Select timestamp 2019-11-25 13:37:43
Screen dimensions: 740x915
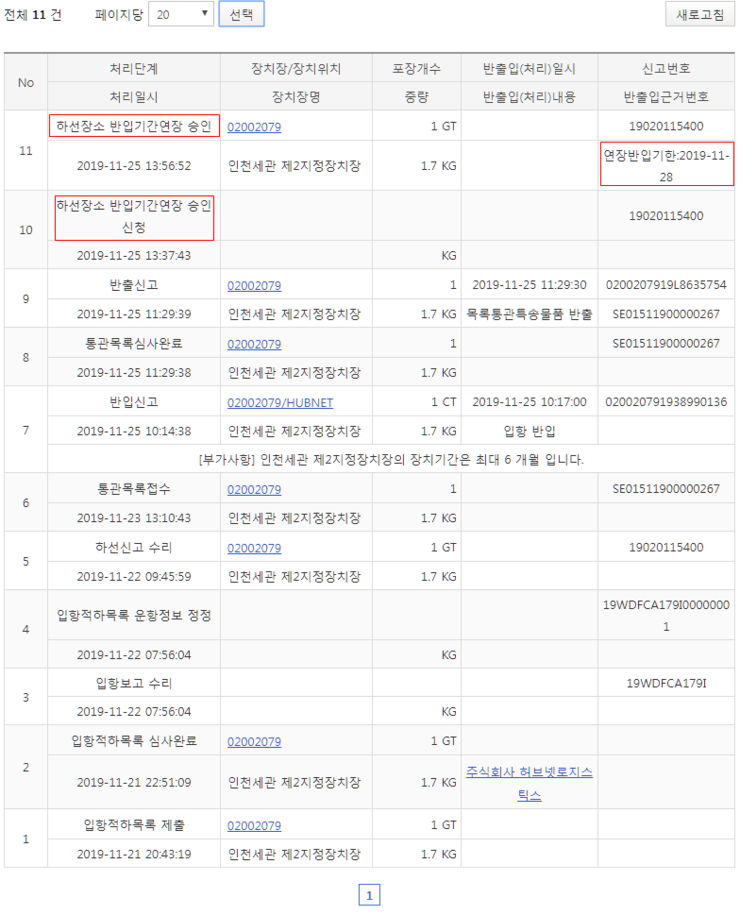134,256
